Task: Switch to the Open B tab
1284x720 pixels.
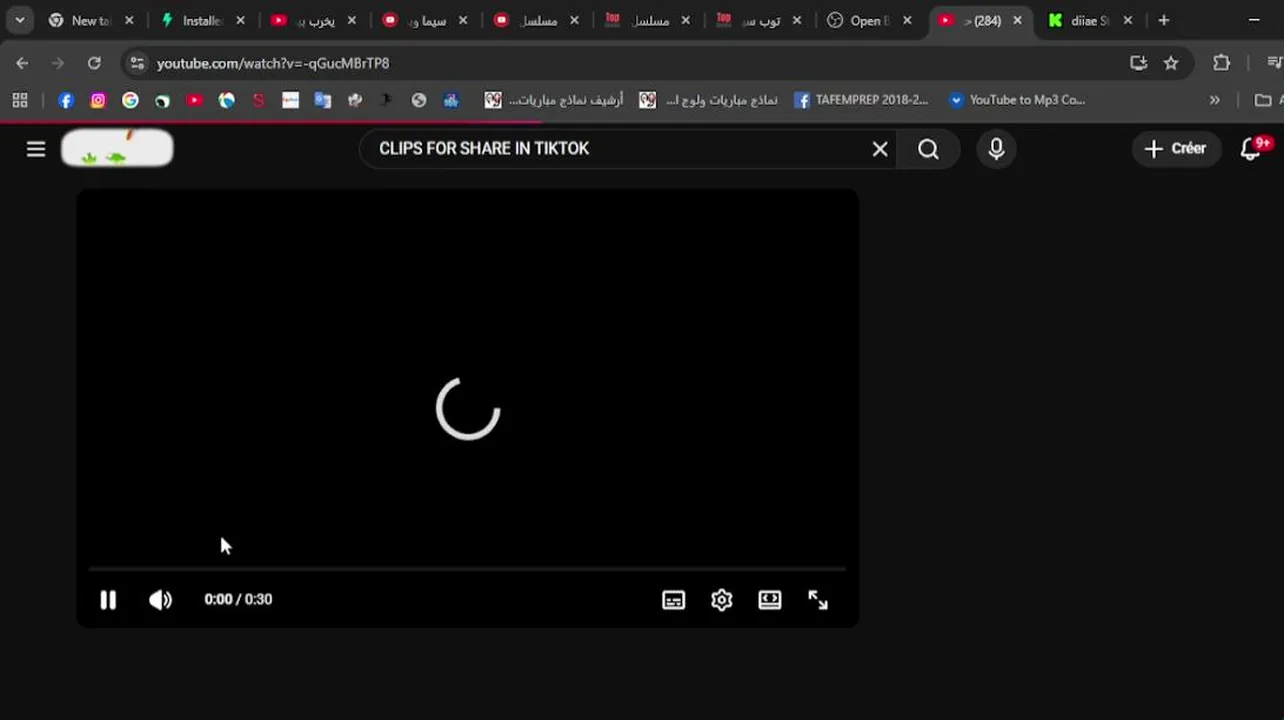Action: (868, 20)
